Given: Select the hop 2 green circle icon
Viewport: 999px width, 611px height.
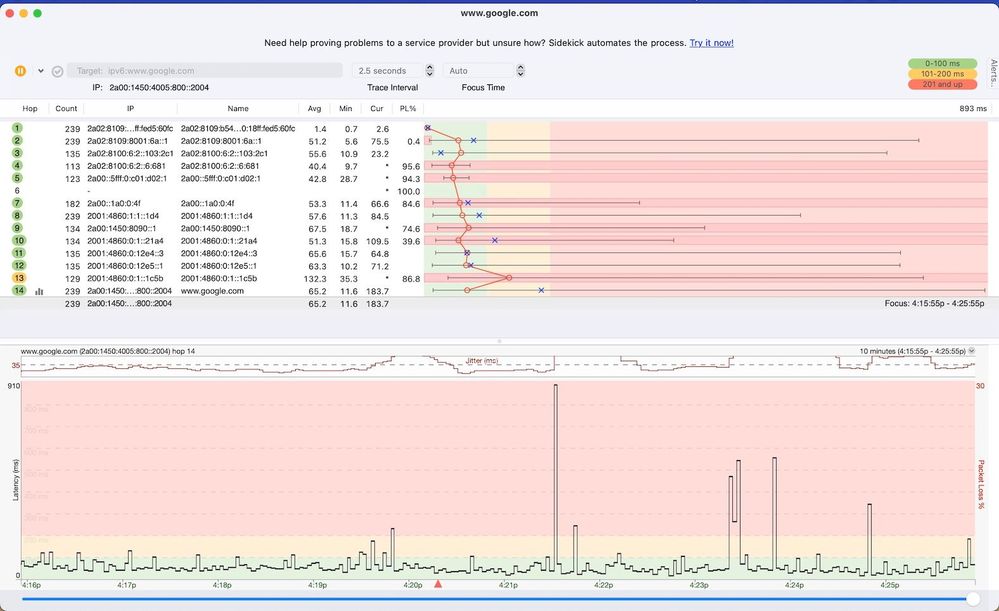Looking at the screenshot, I should tap(17, 140).
